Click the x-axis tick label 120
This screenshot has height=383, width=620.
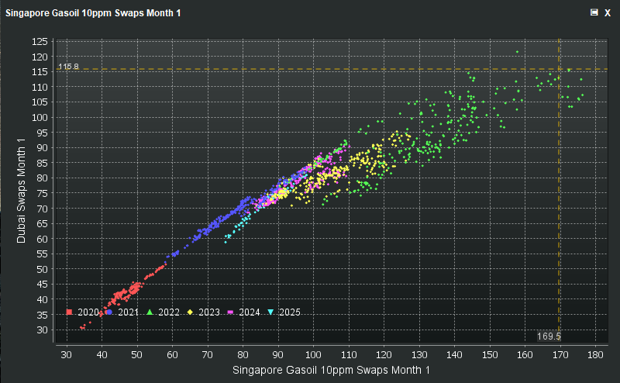[384, 355]
